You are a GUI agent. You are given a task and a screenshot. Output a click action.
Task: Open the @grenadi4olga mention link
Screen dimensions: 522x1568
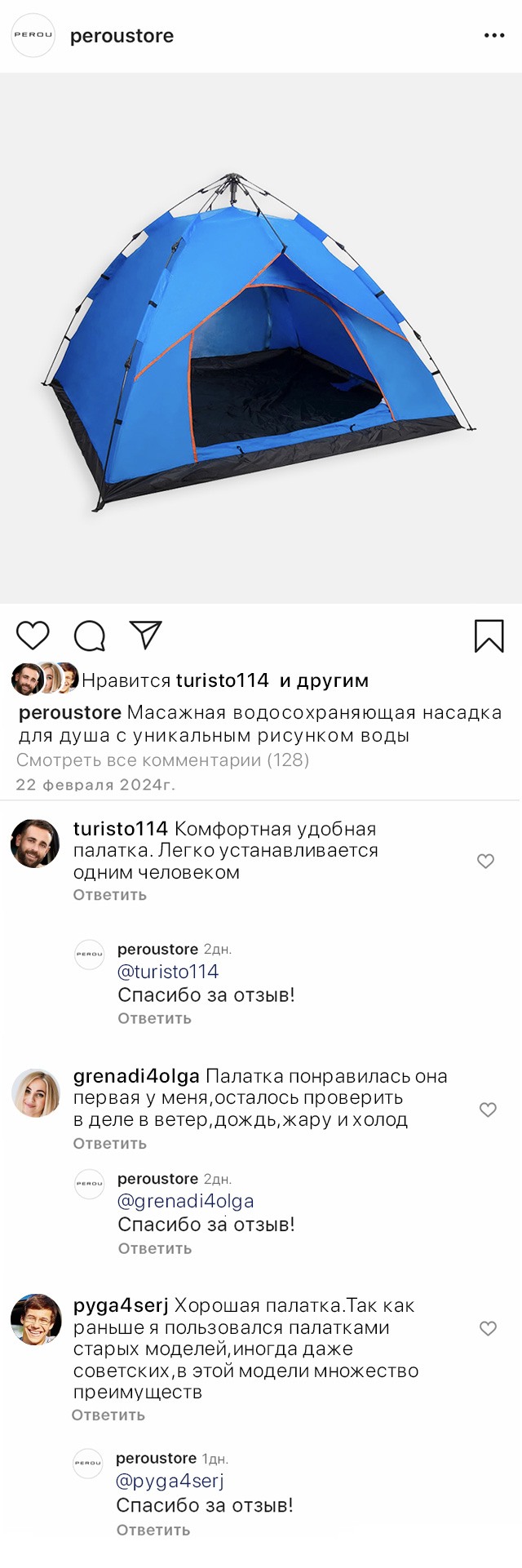[186, 1201]
